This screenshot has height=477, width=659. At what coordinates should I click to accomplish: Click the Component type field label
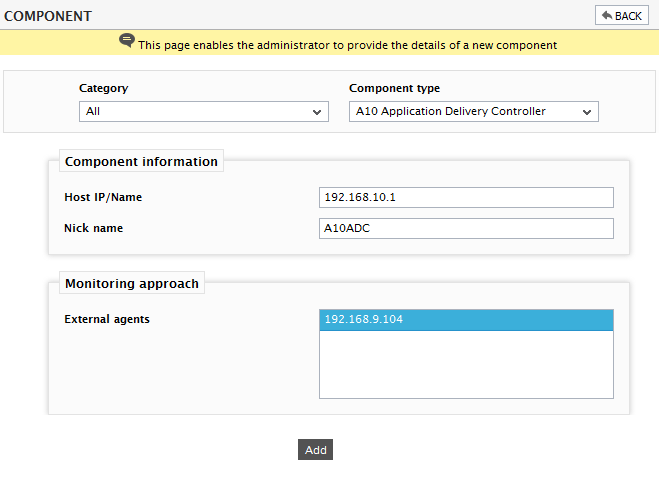(x=394, y=88)
